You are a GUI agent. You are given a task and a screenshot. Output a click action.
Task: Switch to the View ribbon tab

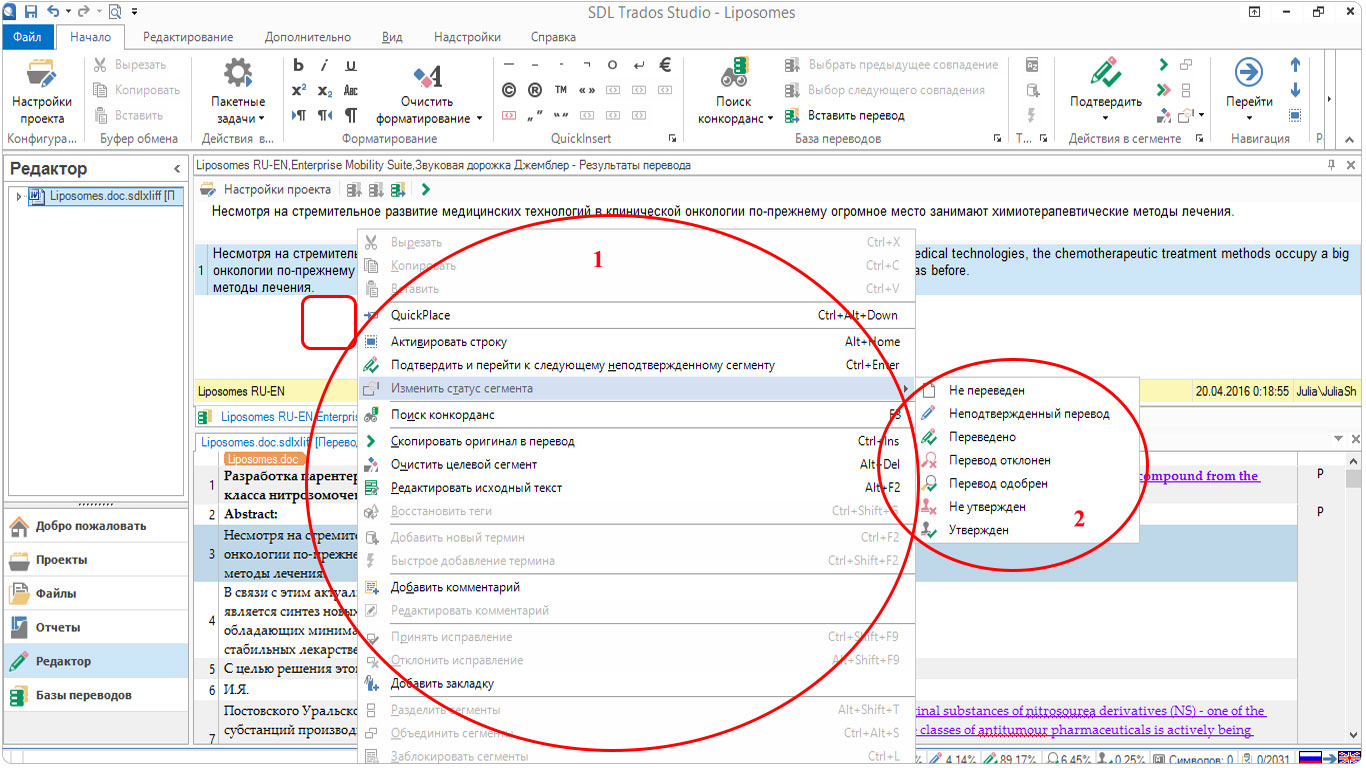[x=392, y=37]
